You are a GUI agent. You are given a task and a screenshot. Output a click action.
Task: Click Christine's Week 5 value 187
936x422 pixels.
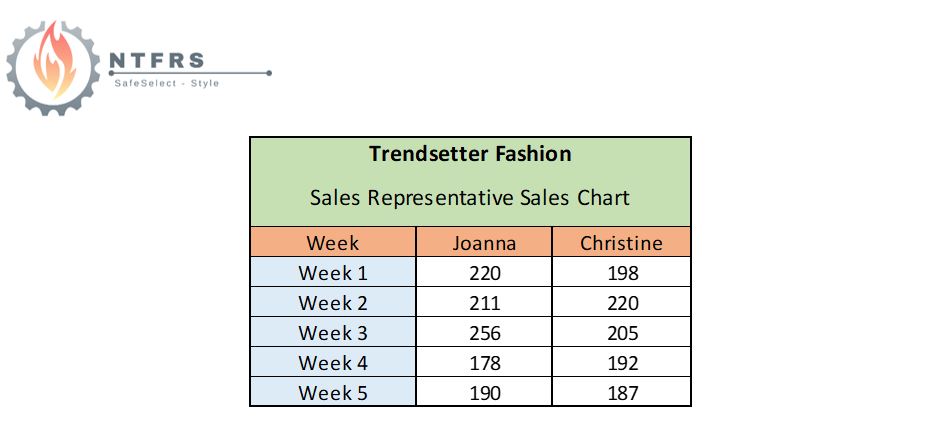tap(621, 392)
